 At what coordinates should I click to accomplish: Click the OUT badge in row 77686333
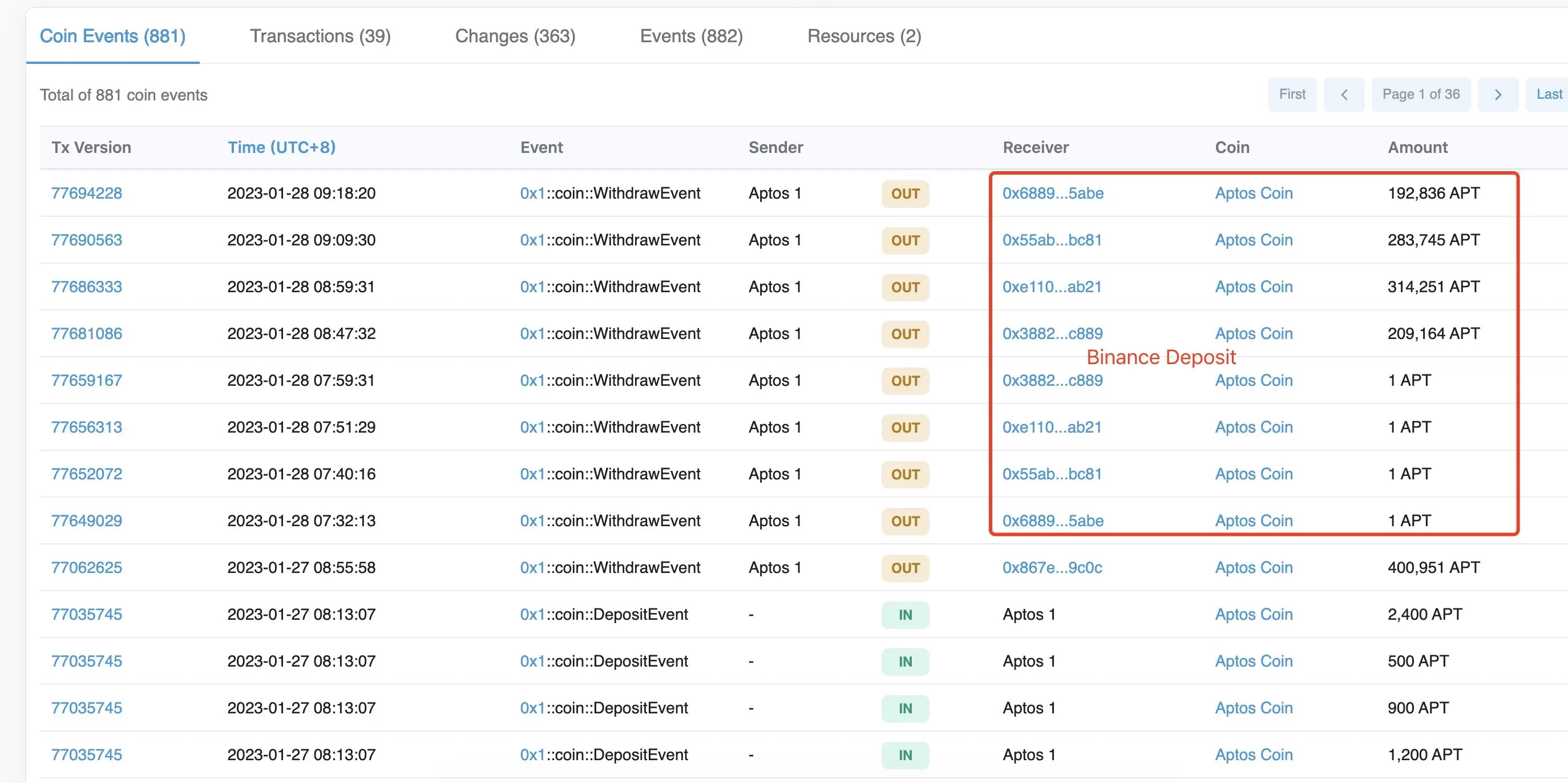point(904,286)
